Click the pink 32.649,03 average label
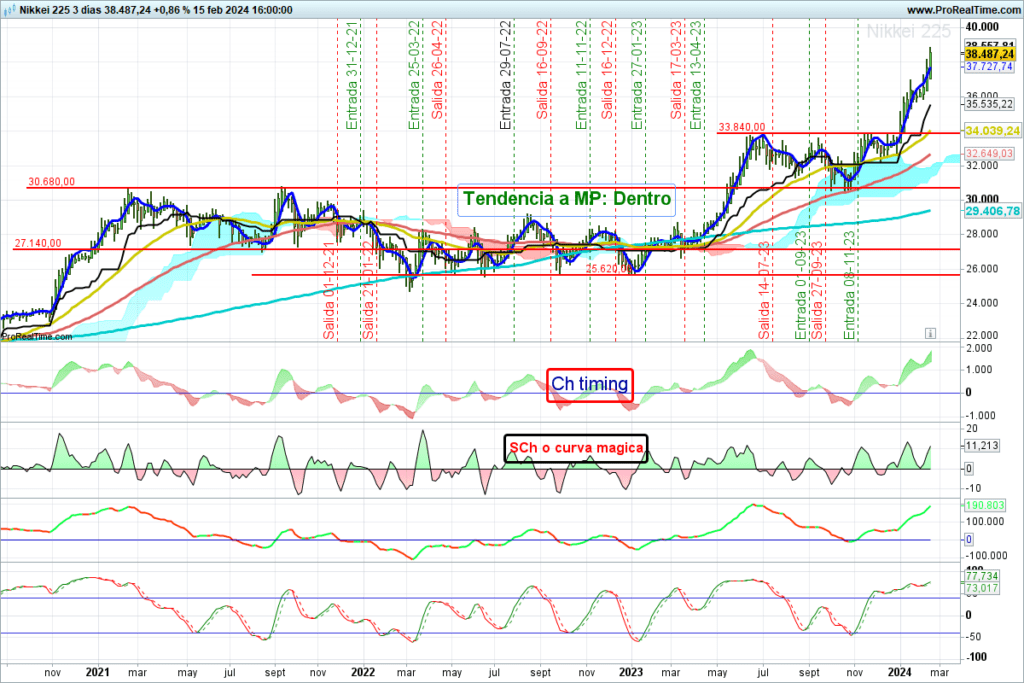 (x=989, y=153)
